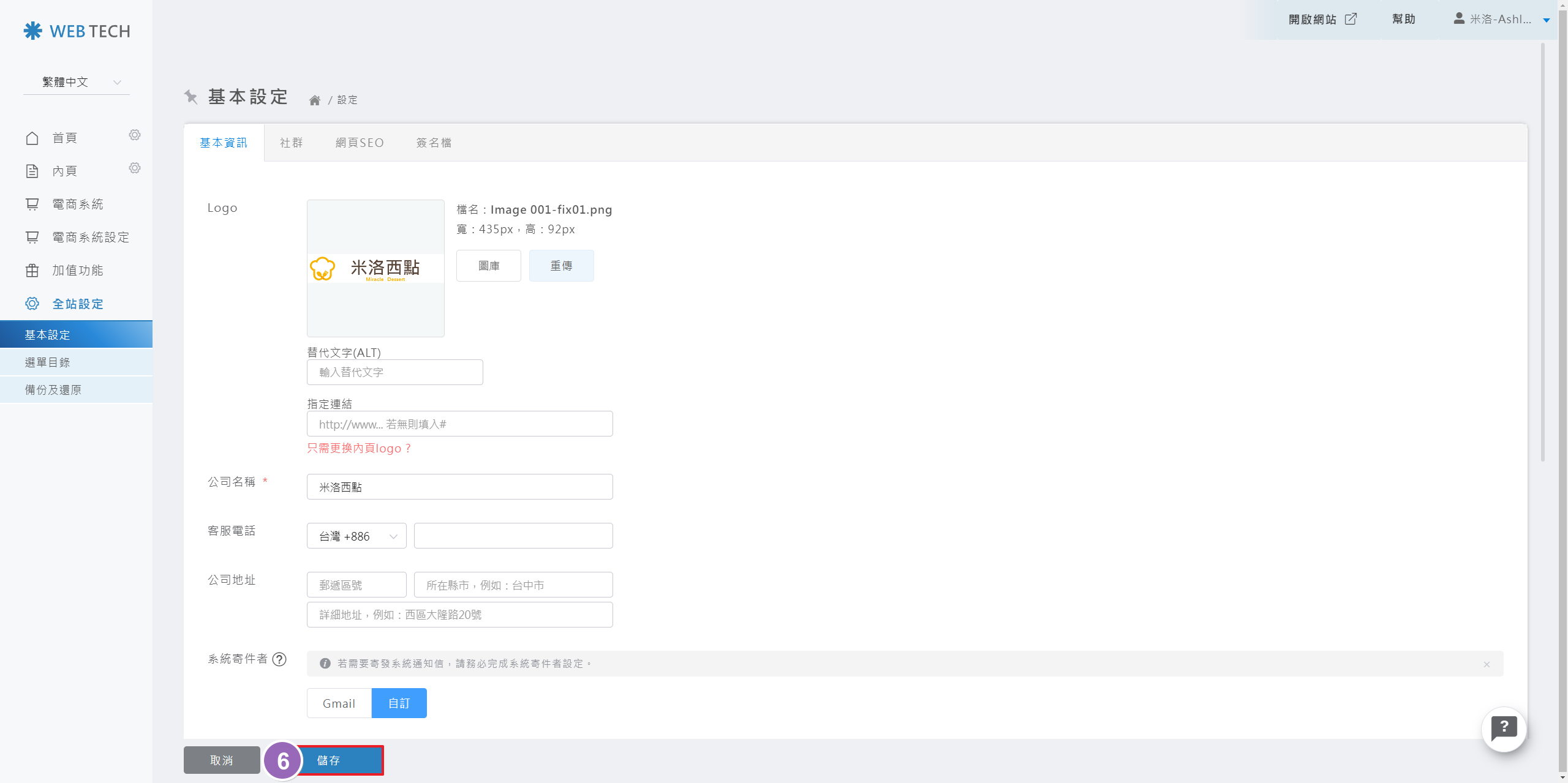Image resolution: width=1568 pixels, height=783 pixels.
Task: Select Gmail sender option
Action: (339, 703)
